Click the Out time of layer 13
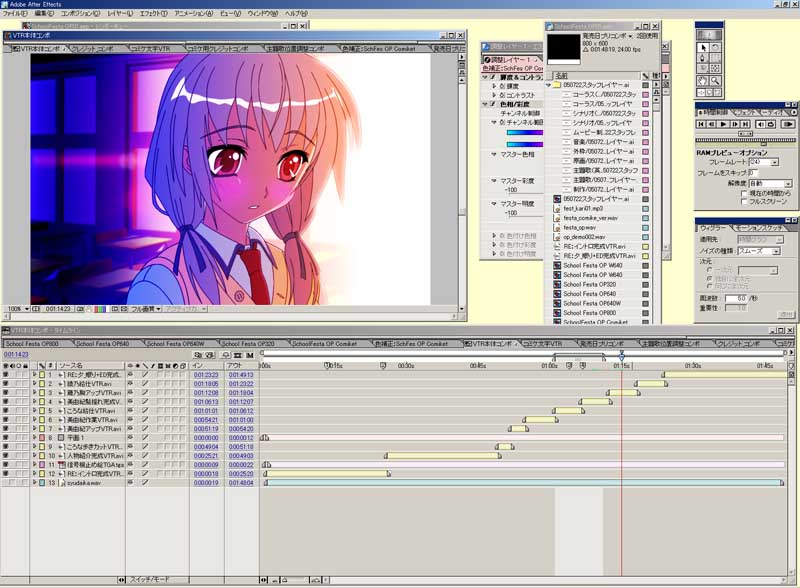800x588 pixels. 241,483
